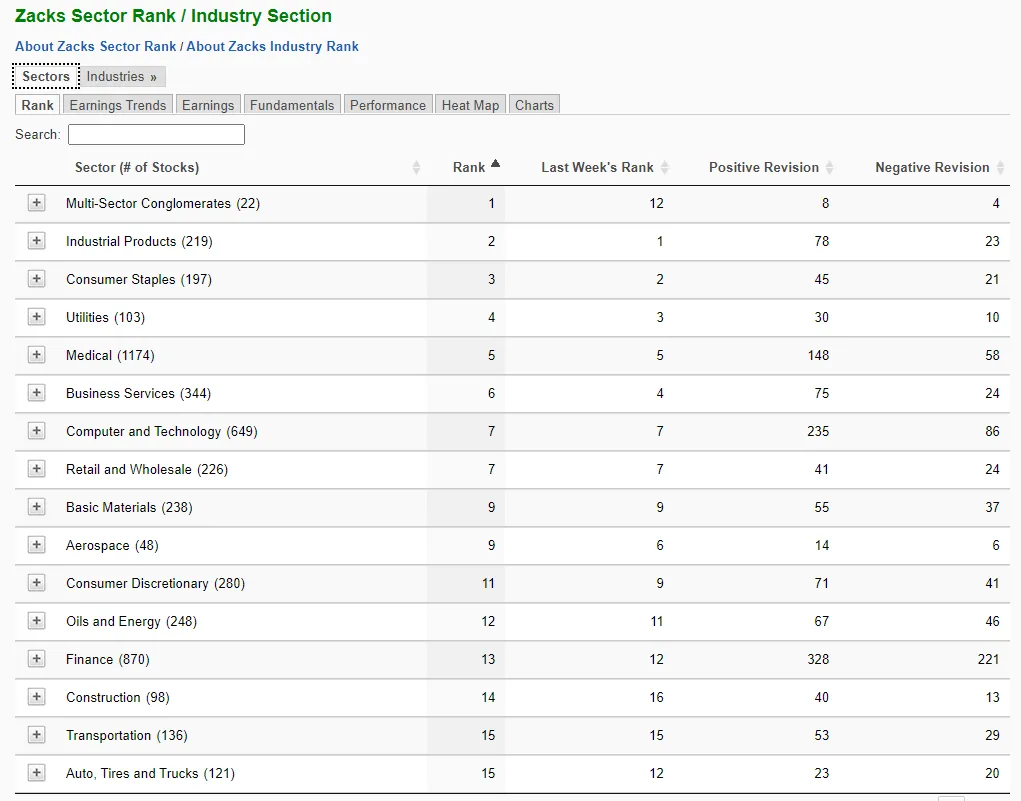Click the sort icon on Positive Revision column
Image resolution: width=1021 pixels, height=801 pixels.
(x=831, y=167)
